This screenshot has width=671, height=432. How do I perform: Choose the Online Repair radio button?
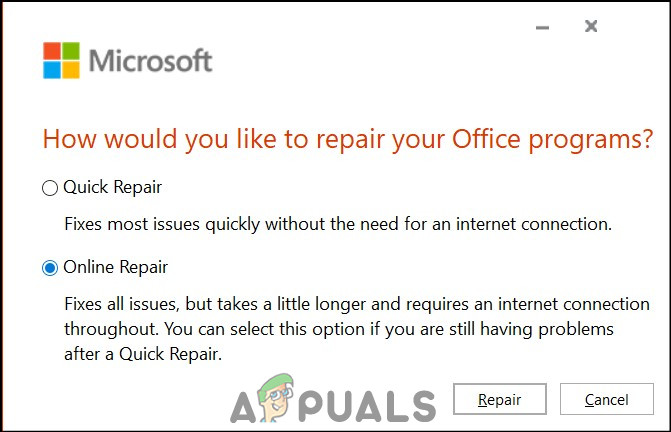pyautogui.click(x=50, y=268)
